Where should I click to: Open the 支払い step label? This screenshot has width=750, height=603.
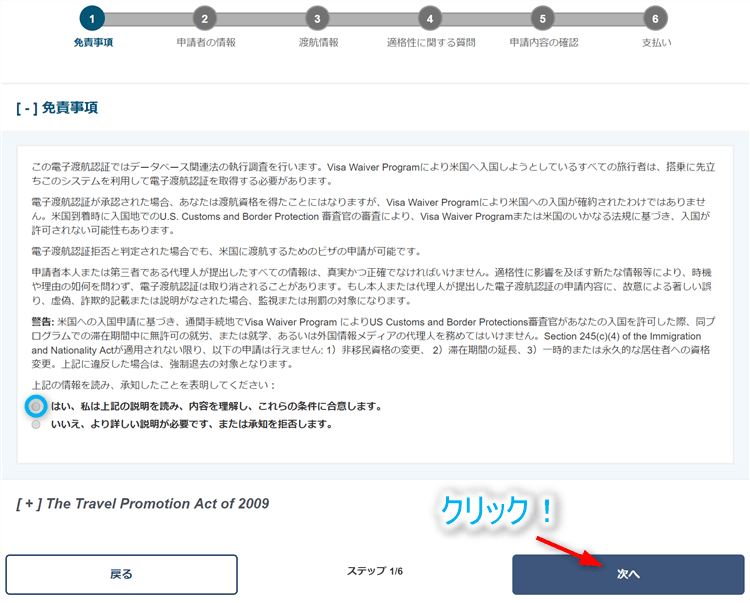pos(656,43)
